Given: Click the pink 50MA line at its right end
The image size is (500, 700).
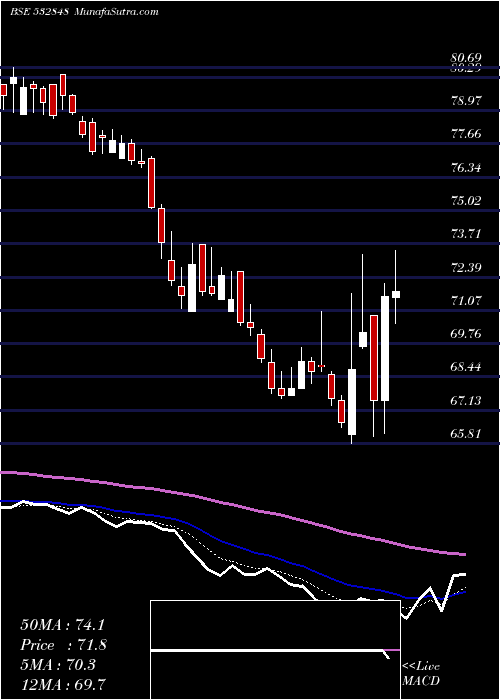Looking at the screenshot, I should (x=462, y=554).
